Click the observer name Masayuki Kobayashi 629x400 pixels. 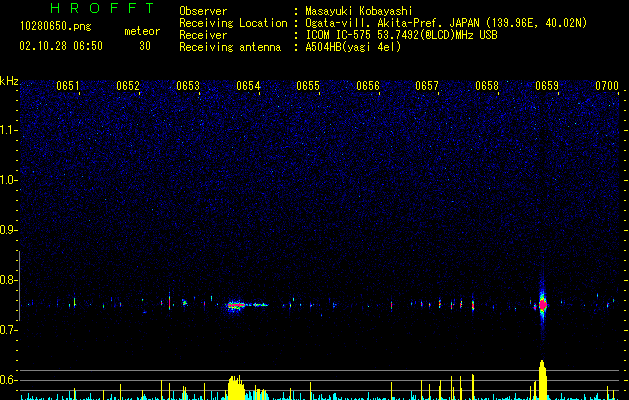tap(359, 11)
